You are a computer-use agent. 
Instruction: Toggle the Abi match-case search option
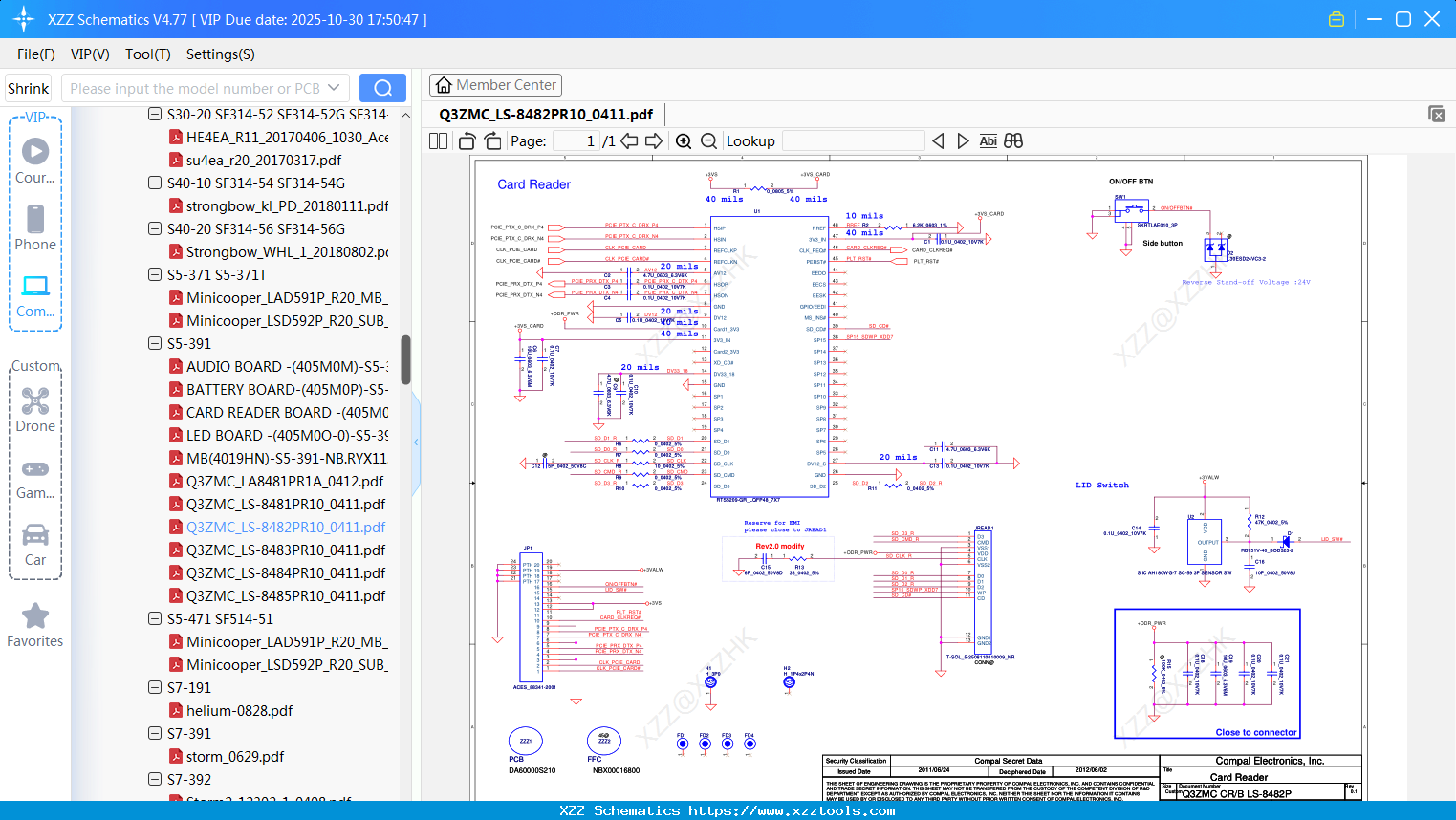(x=988, y=141)
